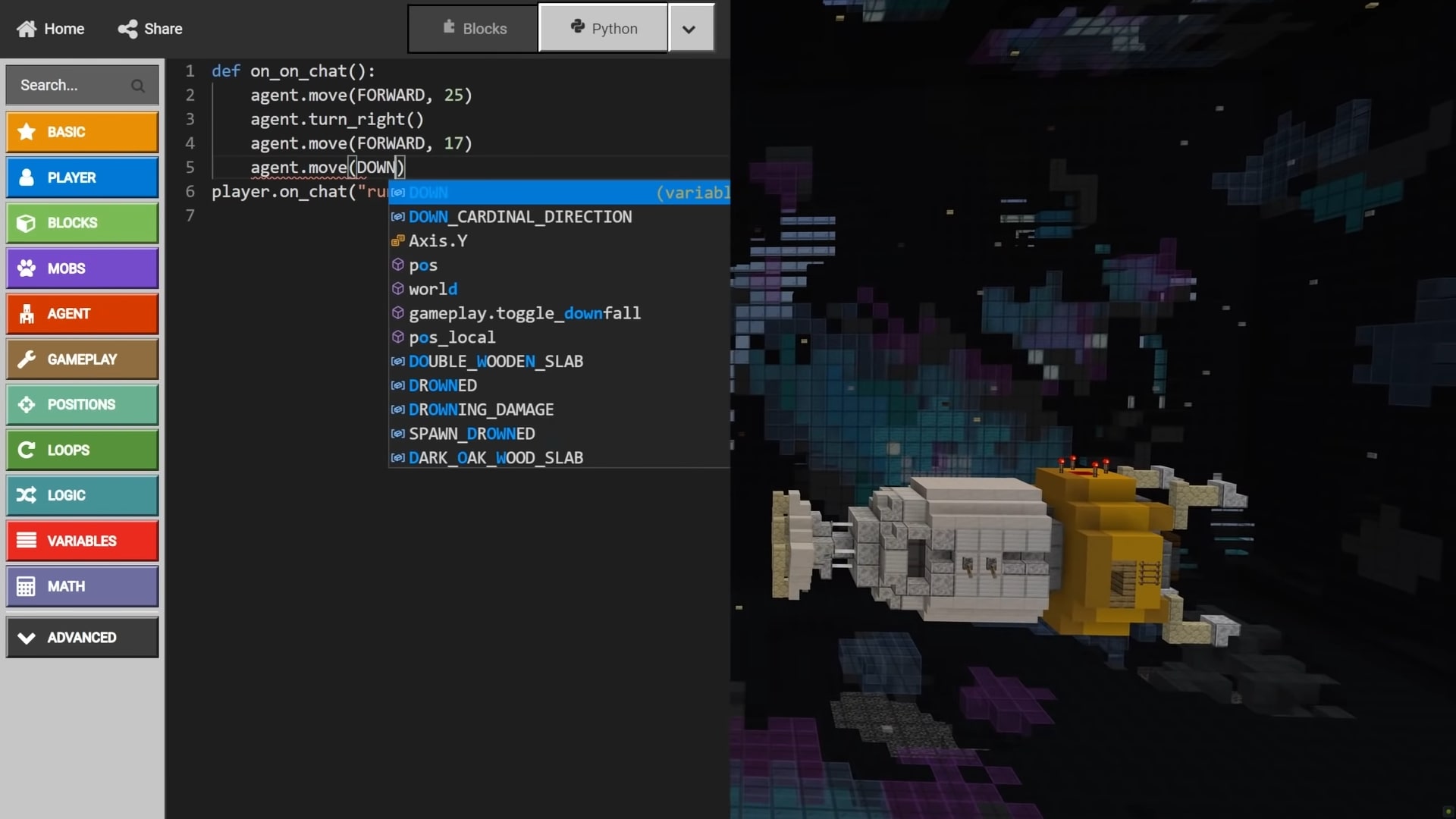Open the Loops category
The image size is (1456, 819).
pyautogui.click(x=82, y=450)
